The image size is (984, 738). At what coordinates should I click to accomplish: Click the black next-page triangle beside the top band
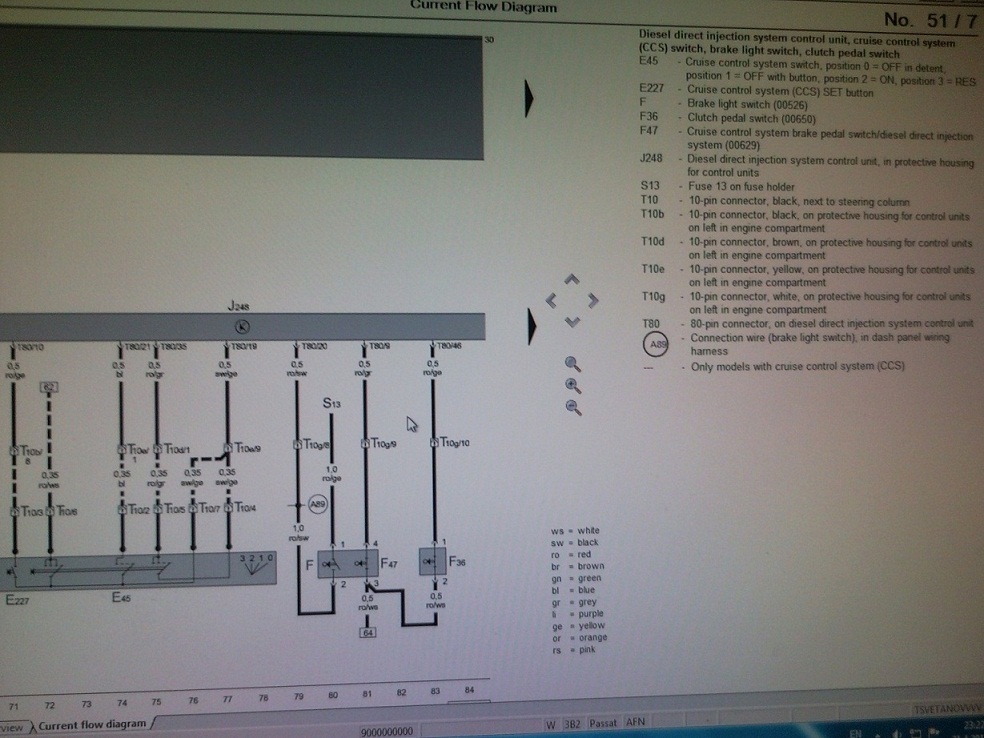529,98
